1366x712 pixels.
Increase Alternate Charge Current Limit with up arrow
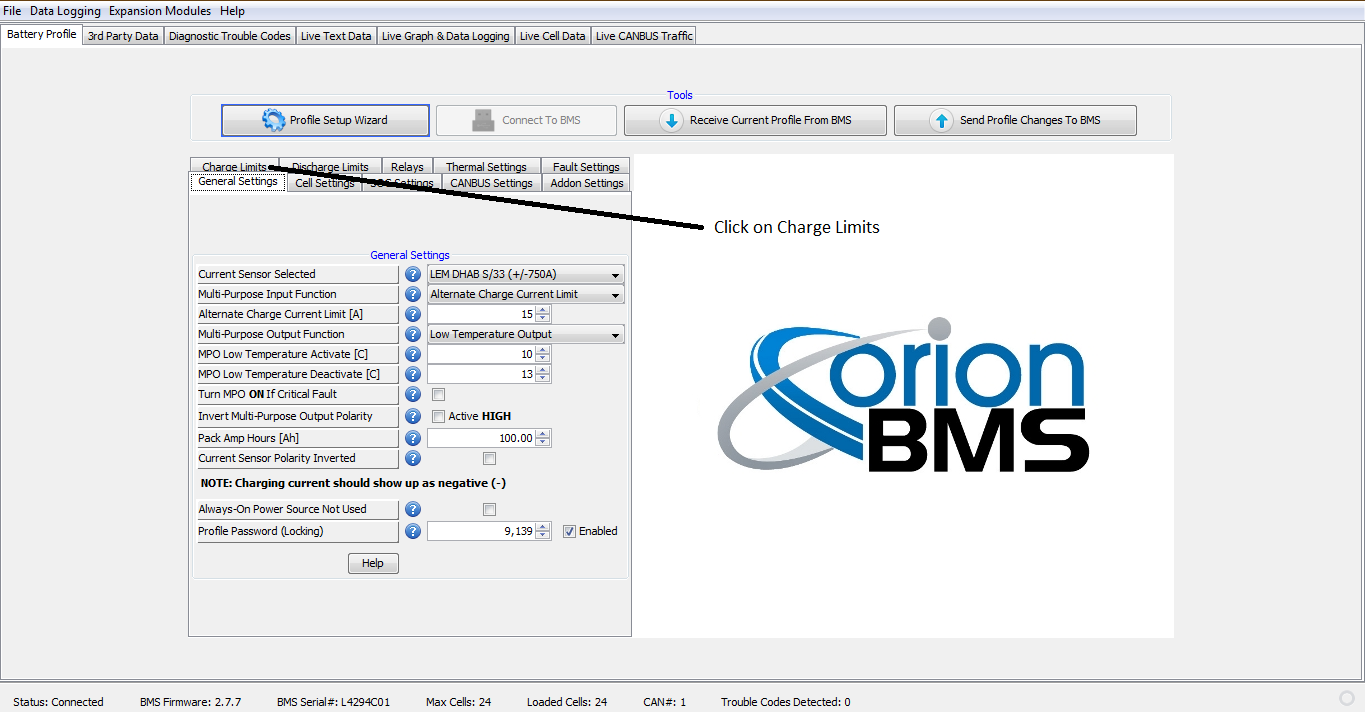click(x=543, y=310)
